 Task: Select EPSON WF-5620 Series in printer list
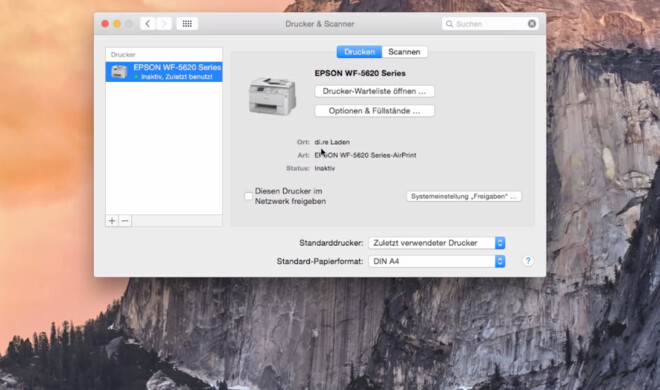[164, 72]
